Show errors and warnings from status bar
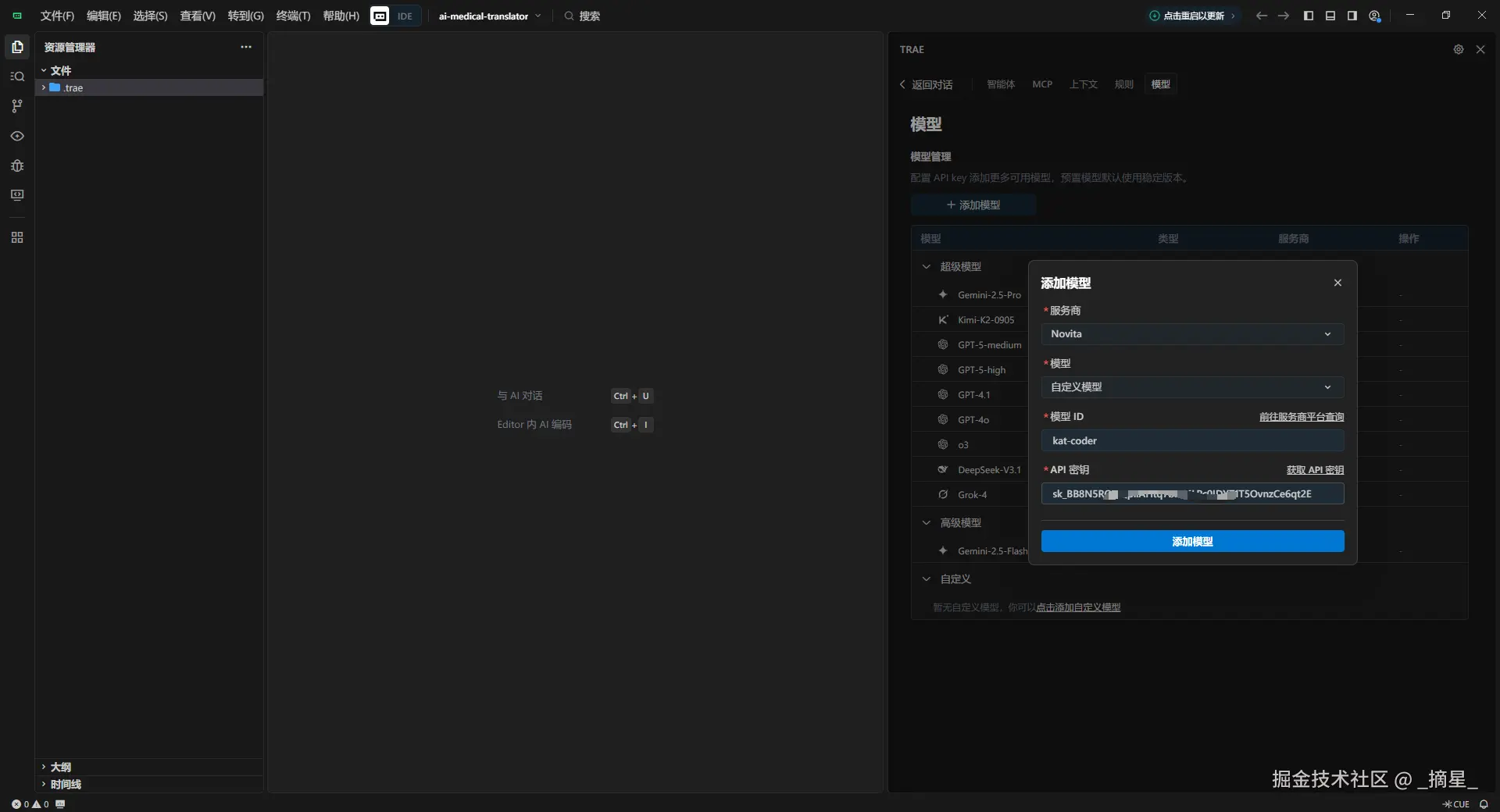 pyautogui.click(x=30, y=804)
